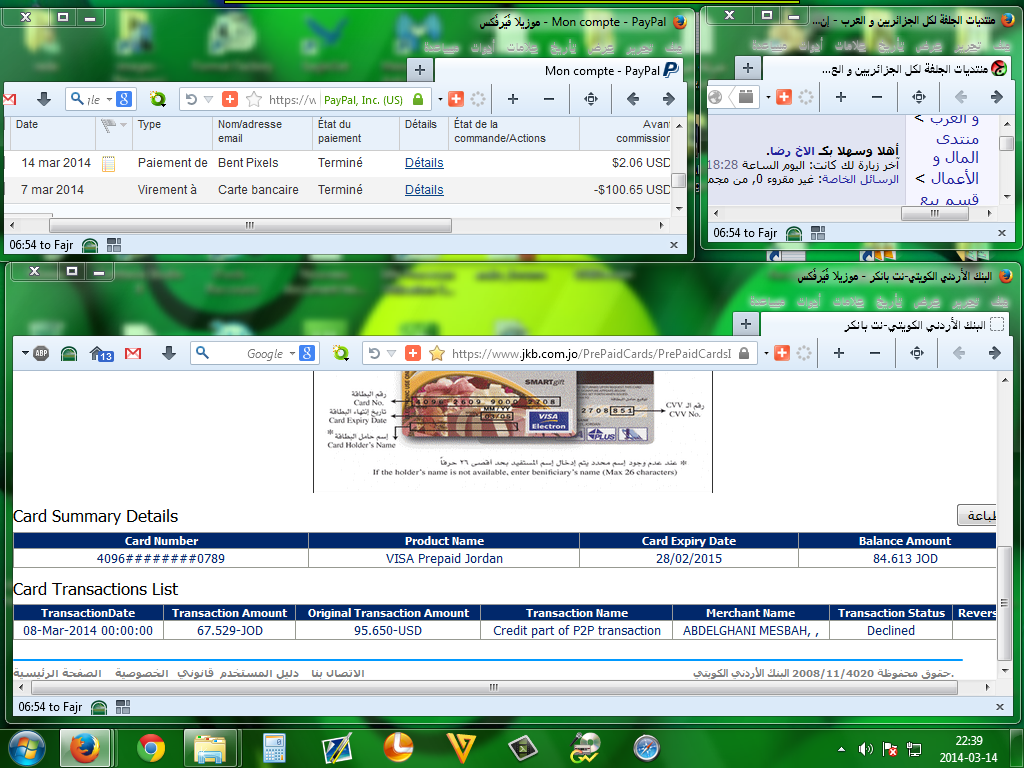Expand URL history dropdown in JKB address bar
Screen dimensions: 1024x768
391,353
